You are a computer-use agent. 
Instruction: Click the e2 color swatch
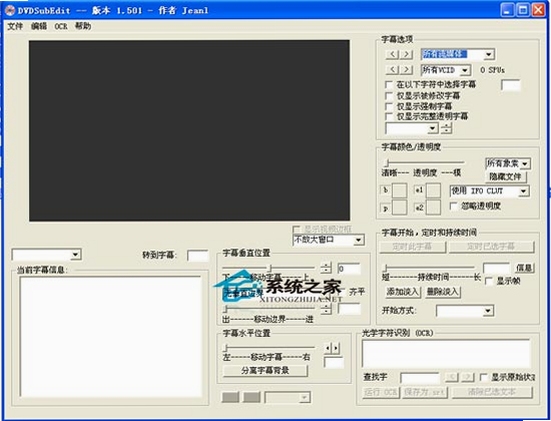click(x=433, y=207)
